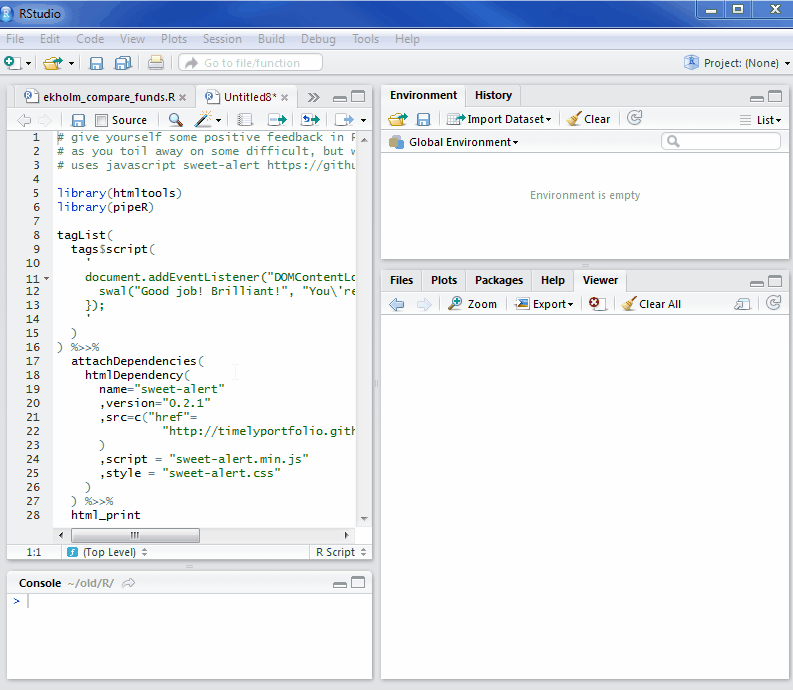Open the New File dropdown arrow
This screenshot has height=690, width=793.
point(28,63)
